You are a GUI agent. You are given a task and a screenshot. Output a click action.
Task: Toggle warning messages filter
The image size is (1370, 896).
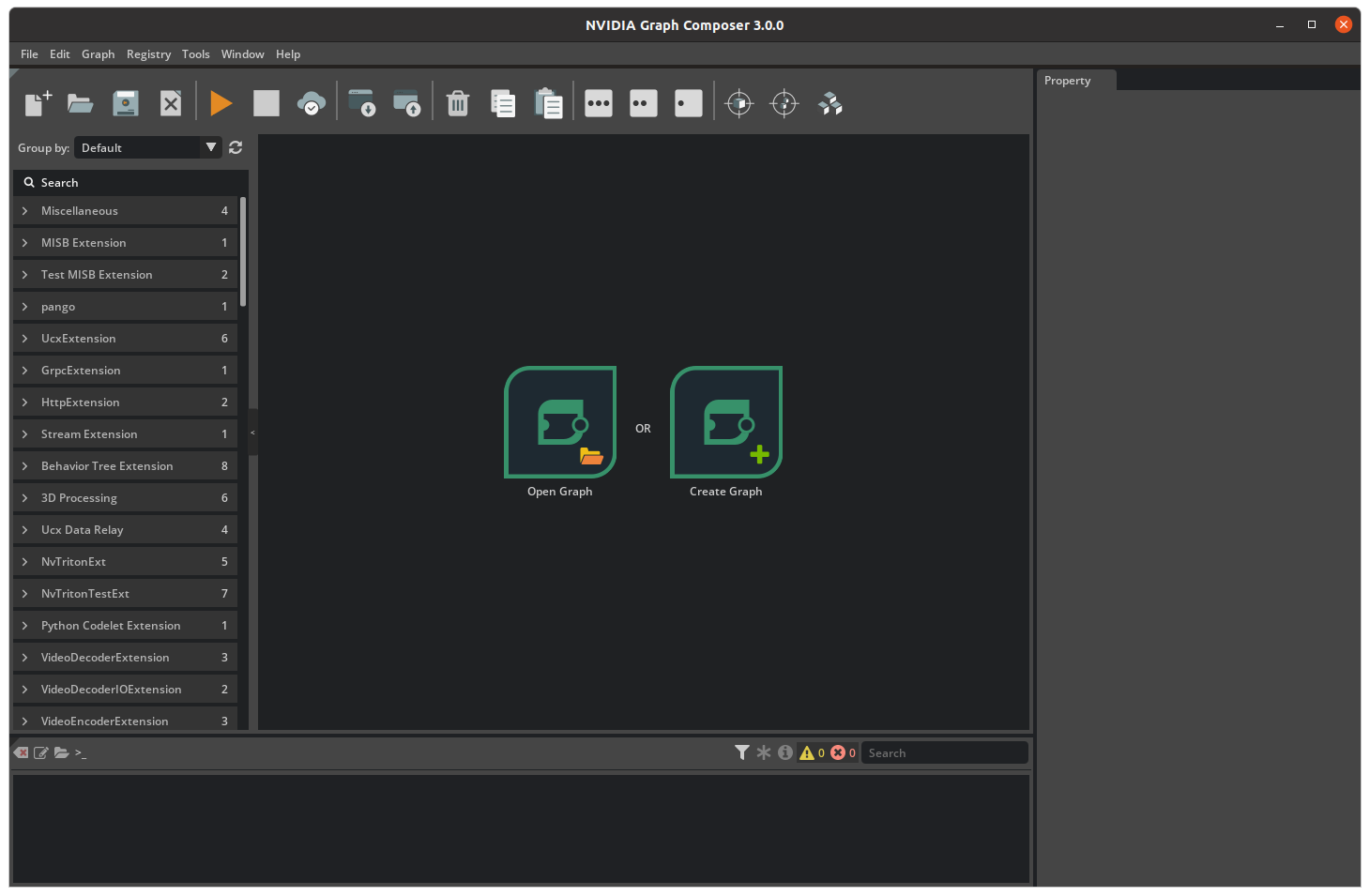[x=812, y=752]
